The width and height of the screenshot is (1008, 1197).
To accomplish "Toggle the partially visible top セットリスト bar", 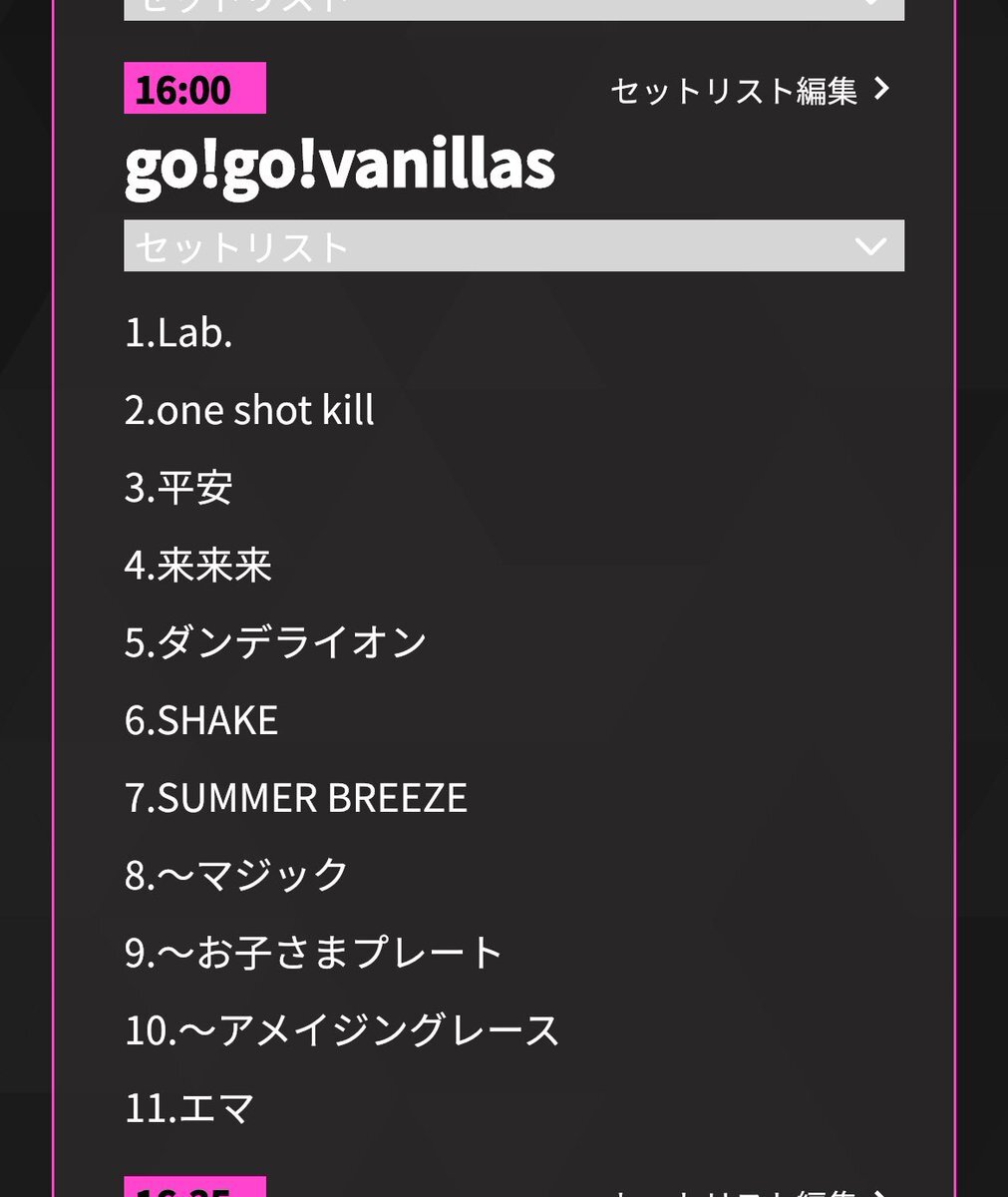I will click(x=512, y=8).
